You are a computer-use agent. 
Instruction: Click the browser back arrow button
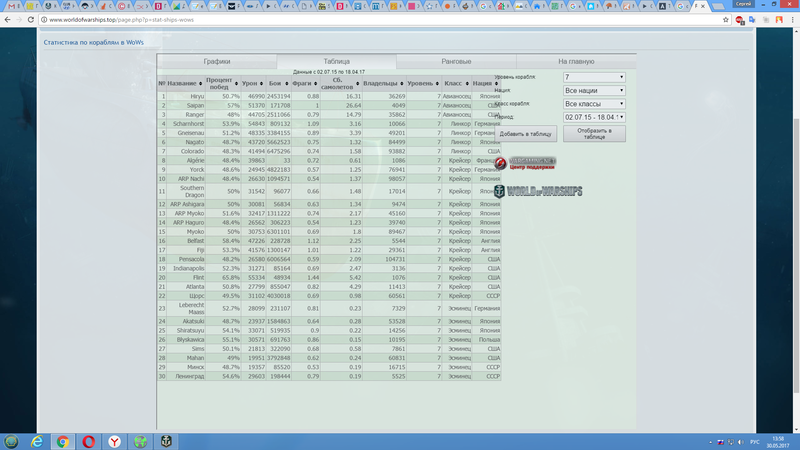(8, 19)
